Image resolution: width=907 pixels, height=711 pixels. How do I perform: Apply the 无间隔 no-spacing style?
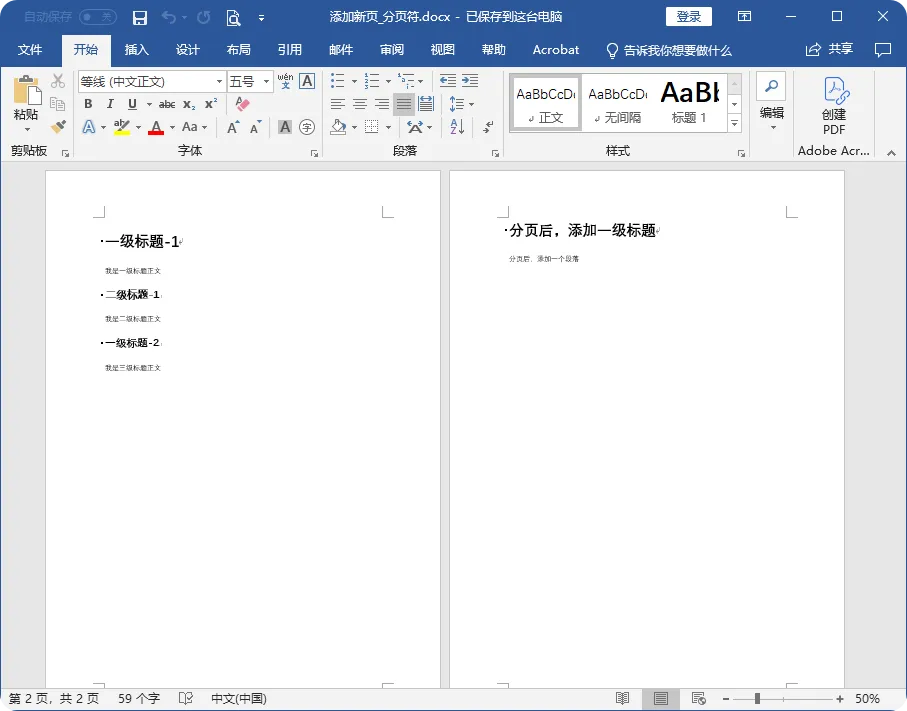coord(617,102)
